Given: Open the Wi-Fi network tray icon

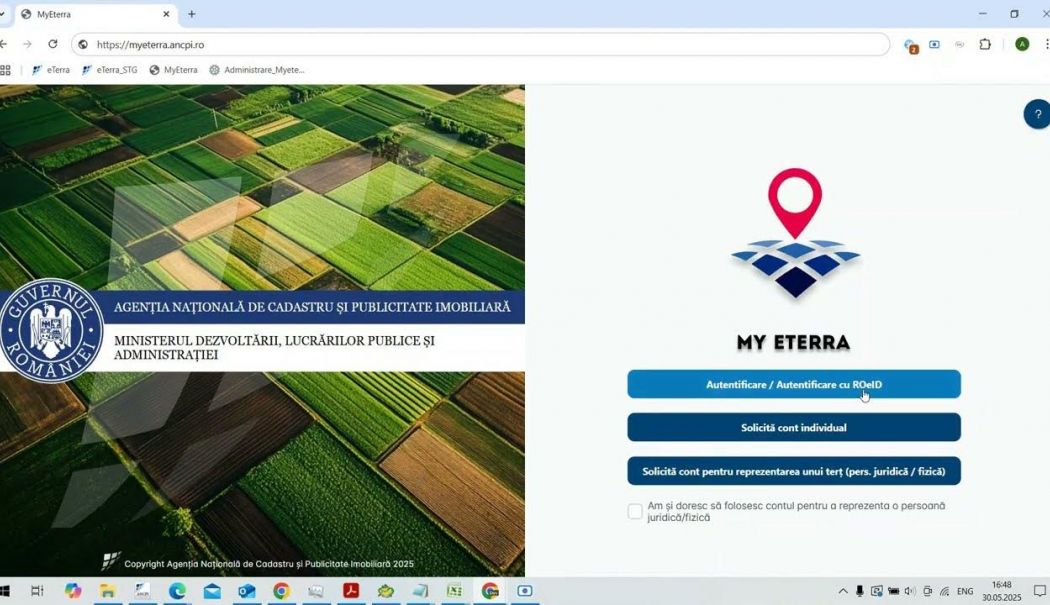Looking at the screenshot, I should [x=944, y=591].
